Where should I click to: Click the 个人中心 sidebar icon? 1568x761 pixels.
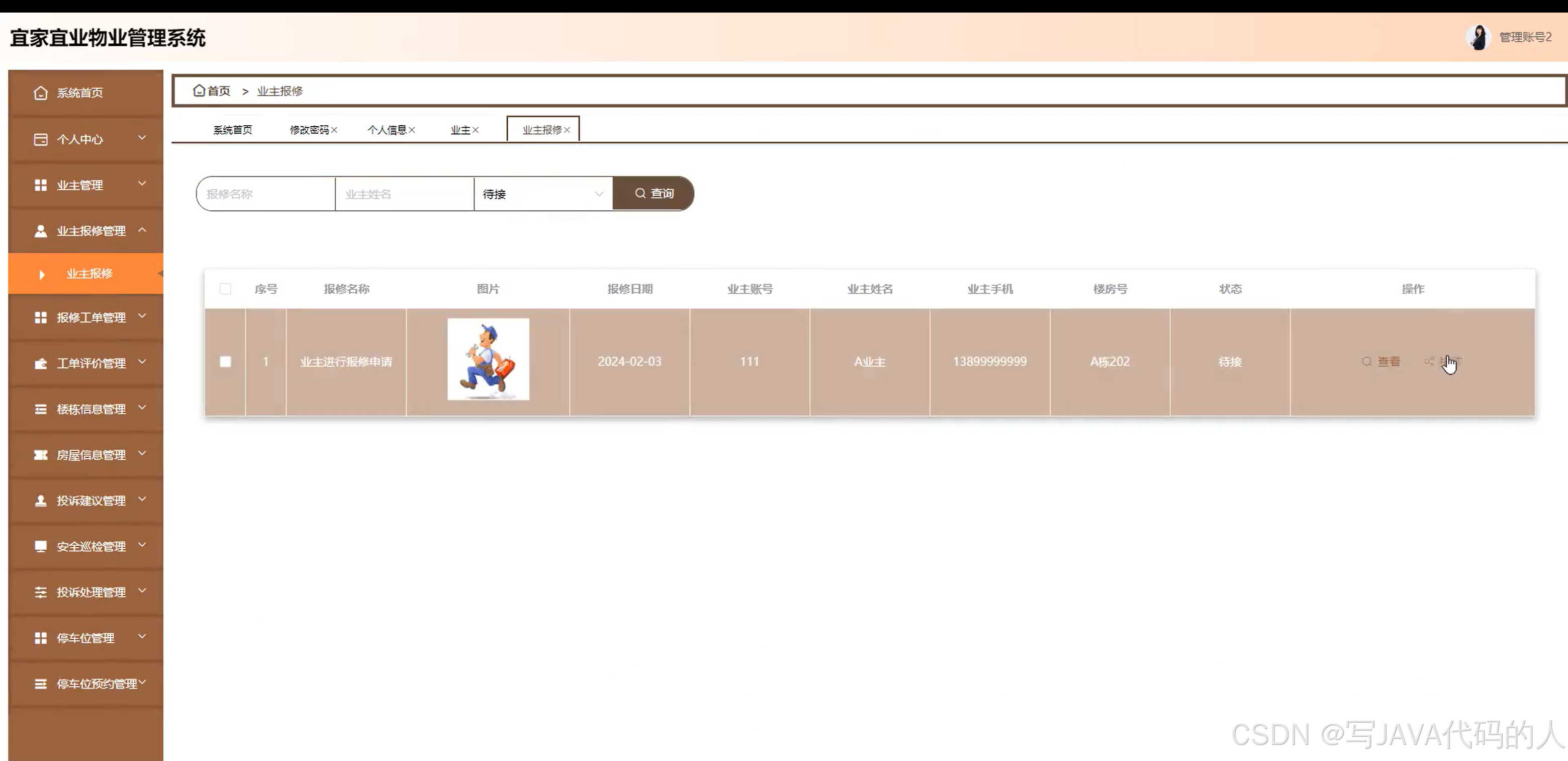pyautogui.click(x=41, y=139)
